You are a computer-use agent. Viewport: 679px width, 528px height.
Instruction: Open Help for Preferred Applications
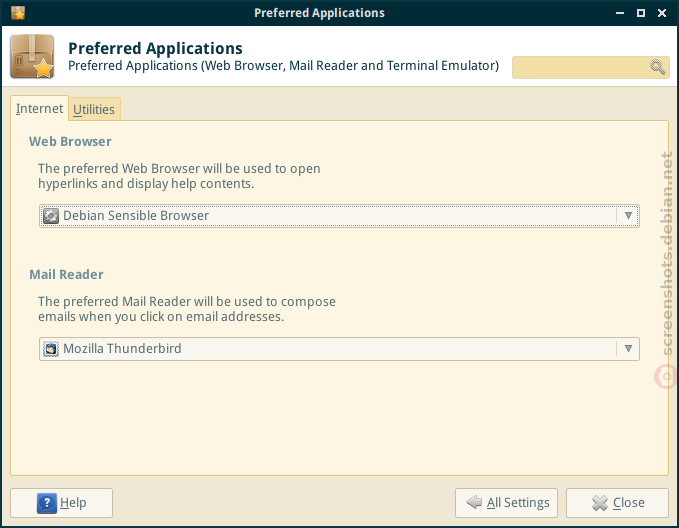click(61, 503)
